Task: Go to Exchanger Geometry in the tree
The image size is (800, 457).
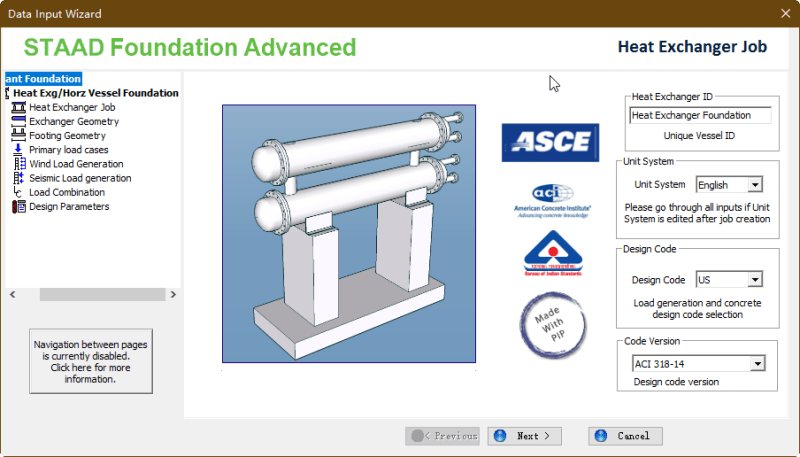Action: click(74, 121)
